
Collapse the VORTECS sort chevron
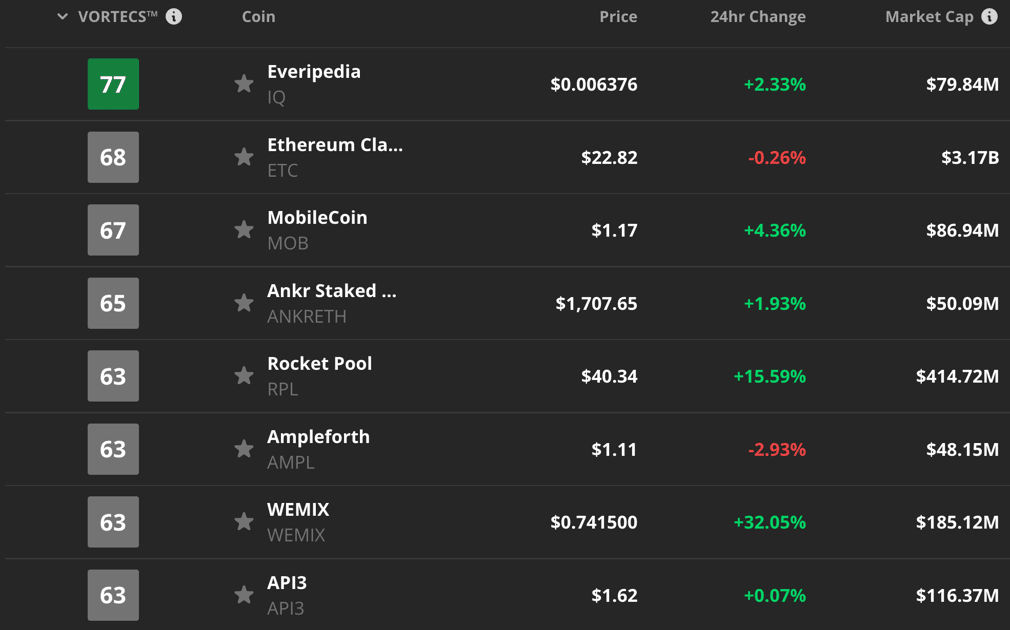click(x=63, y=17)
